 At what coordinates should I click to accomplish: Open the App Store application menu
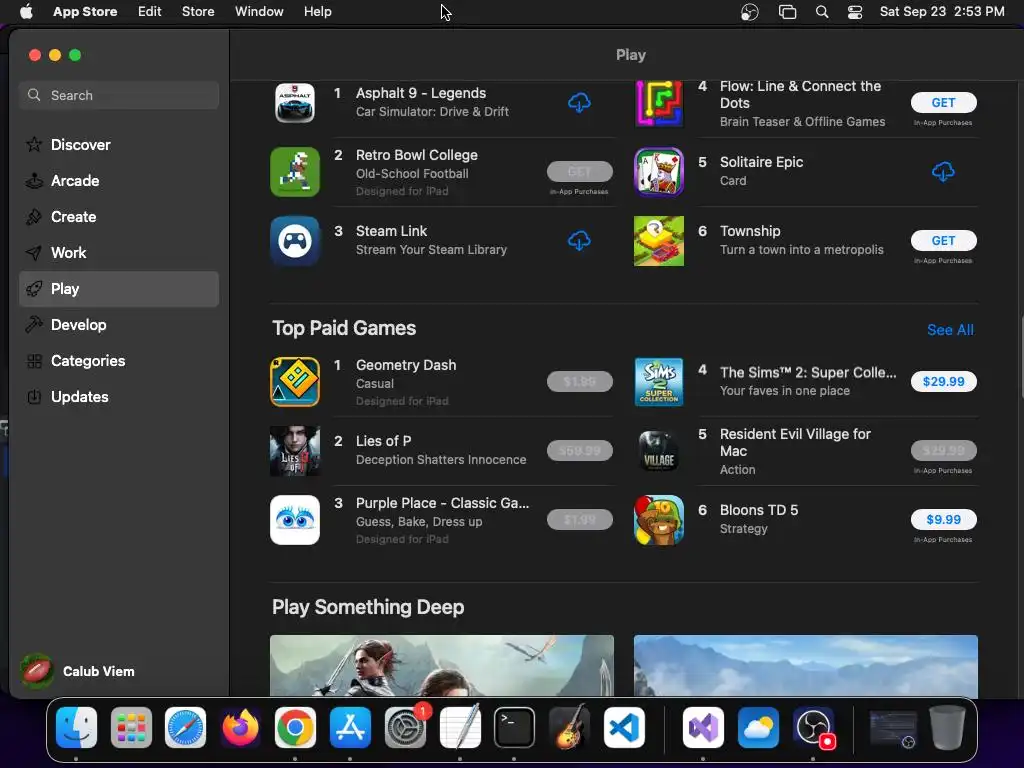(x=85, y=12)
